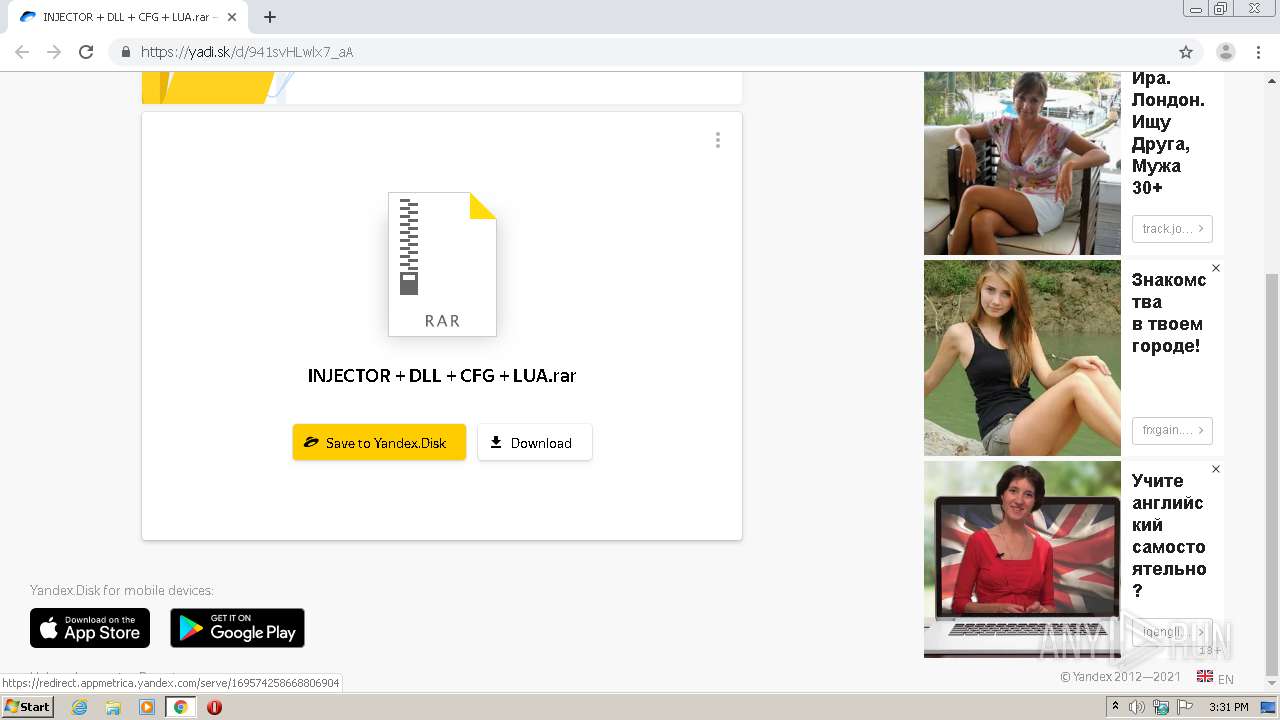Click '© Yandex 2012—2021' footer text
This screenshot has height=720, width=1280.
pos(1120,677)
